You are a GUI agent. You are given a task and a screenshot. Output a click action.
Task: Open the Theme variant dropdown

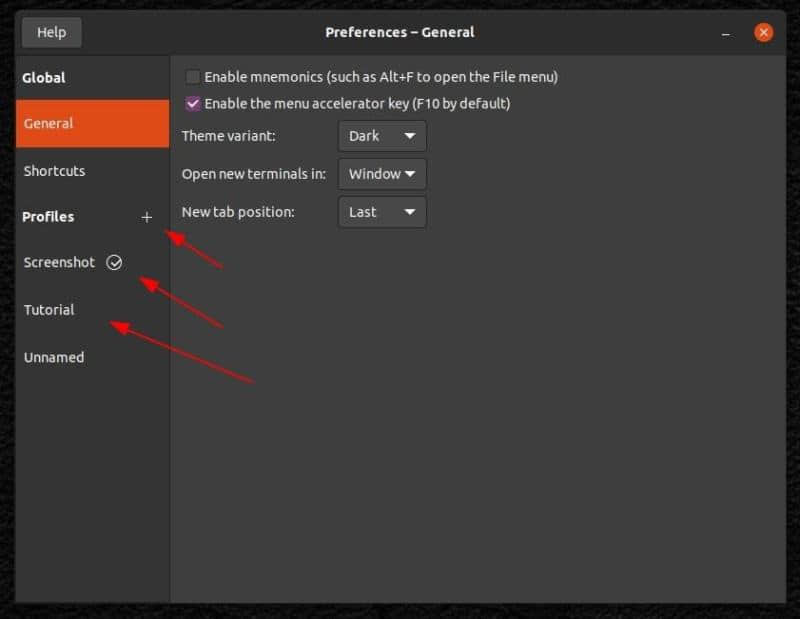(x=382, y=136)
